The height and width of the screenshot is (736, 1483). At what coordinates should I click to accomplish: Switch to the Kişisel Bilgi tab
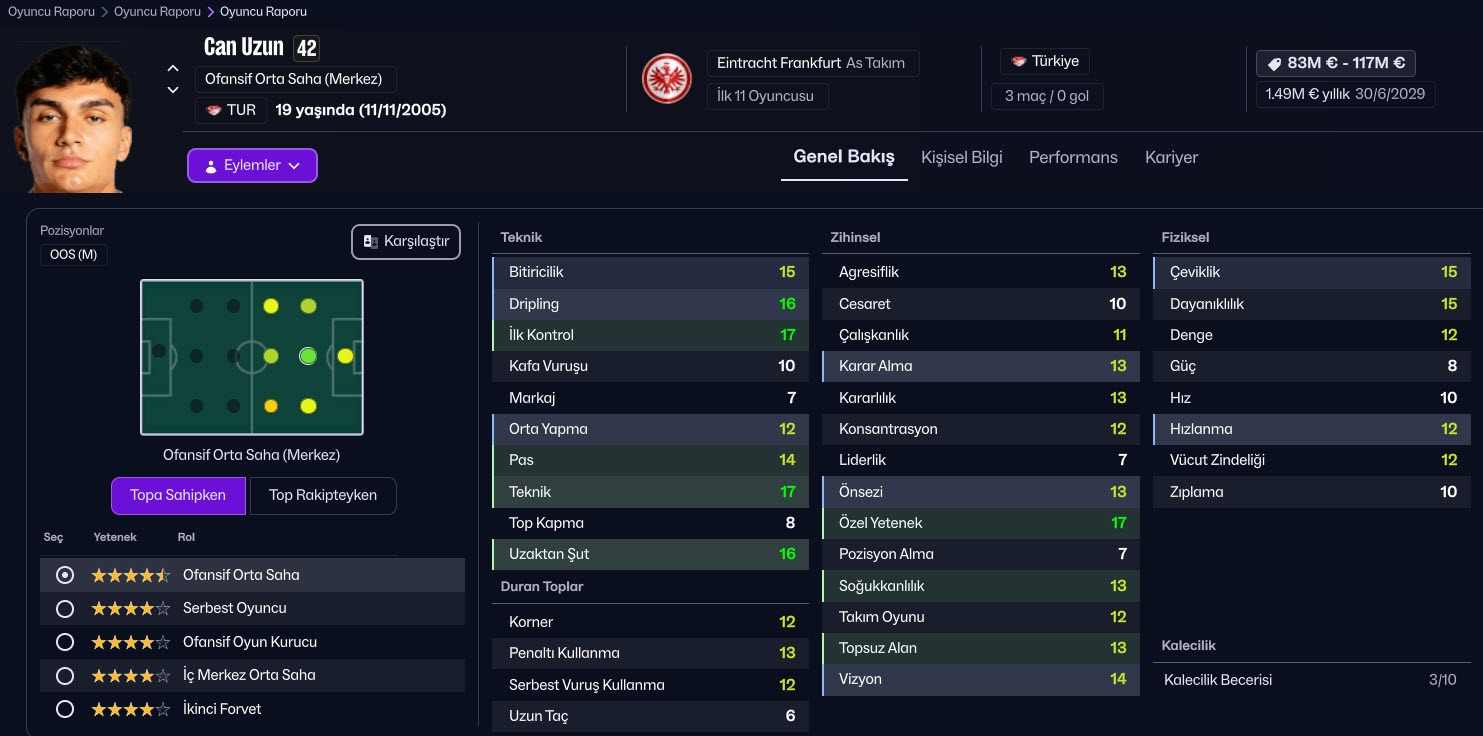[x=961, y=157]
